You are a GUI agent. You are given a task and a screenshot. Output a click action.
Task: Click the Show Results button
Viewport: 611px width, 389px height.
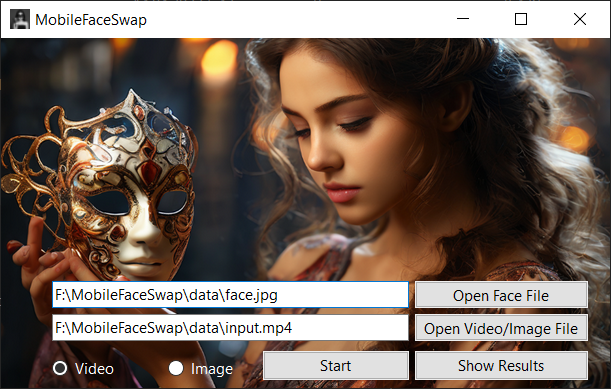tap(501, 366)
